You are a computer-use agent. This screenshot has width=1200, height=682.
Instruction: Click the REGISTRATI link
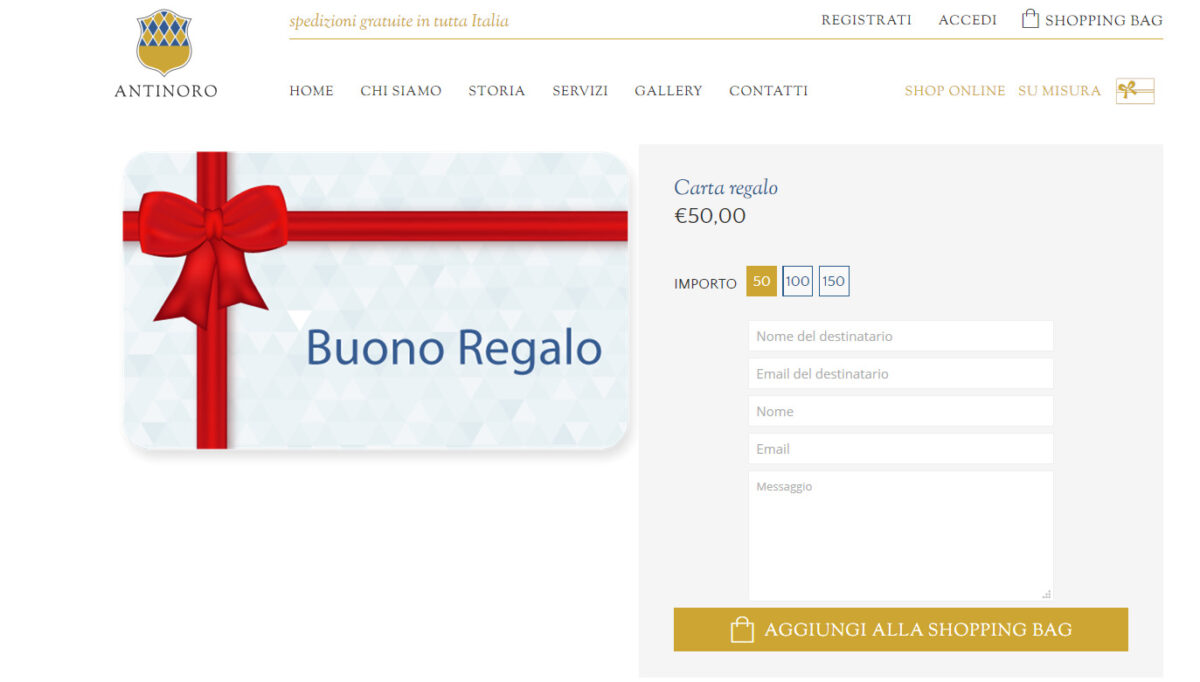tap(866, 20)
